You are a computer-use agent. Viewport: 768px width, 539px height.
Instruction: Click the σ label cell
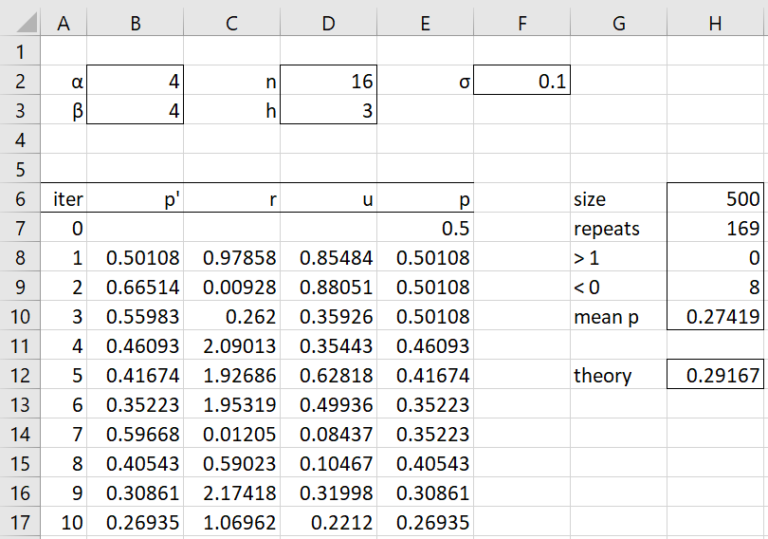coord(425,80)
